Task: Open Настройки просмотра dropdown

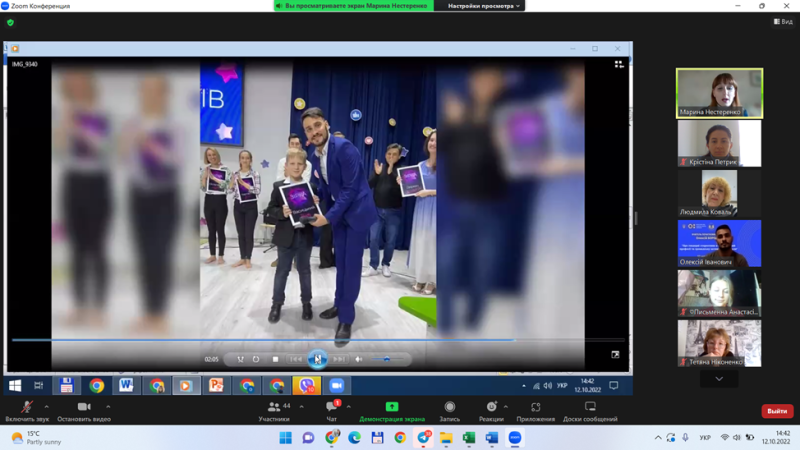Action: pyautogui.click(x=483, y=6)
